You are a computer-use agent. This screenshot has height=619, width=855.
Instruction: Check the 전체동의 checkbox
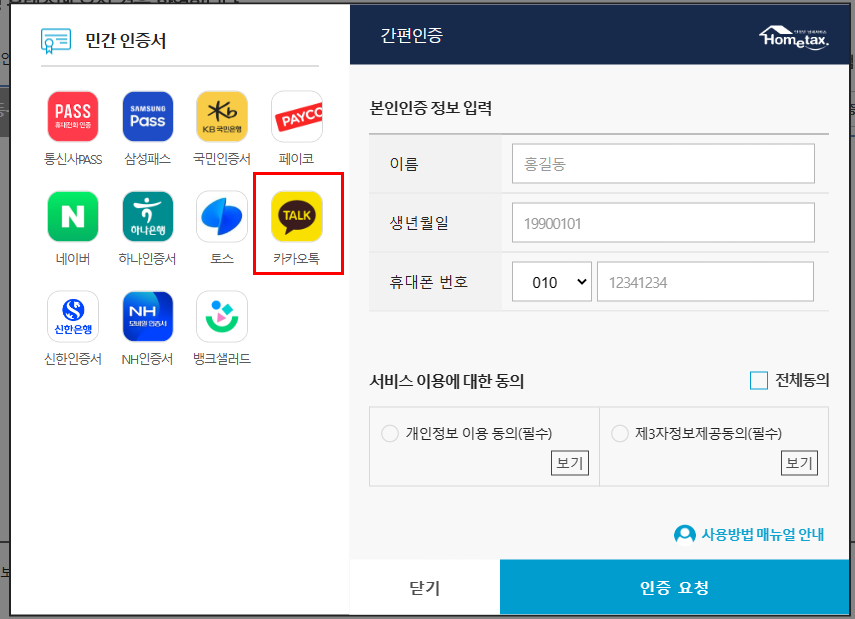[758, 380]
